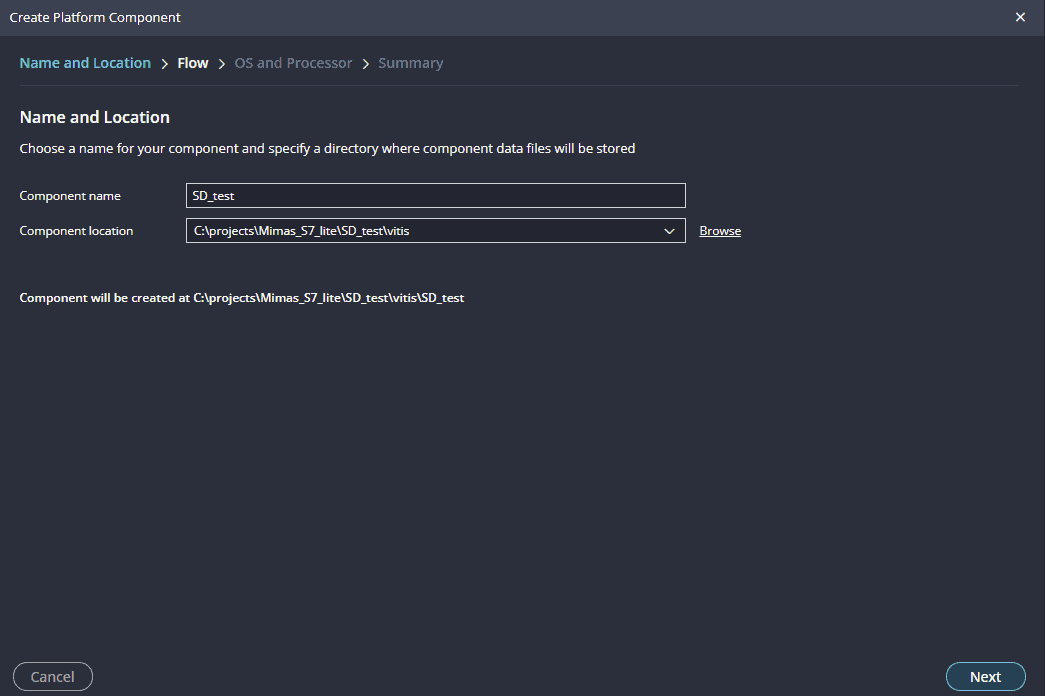
Task: Click the "Component will be created at" message
Action: [x=242, y=298]
